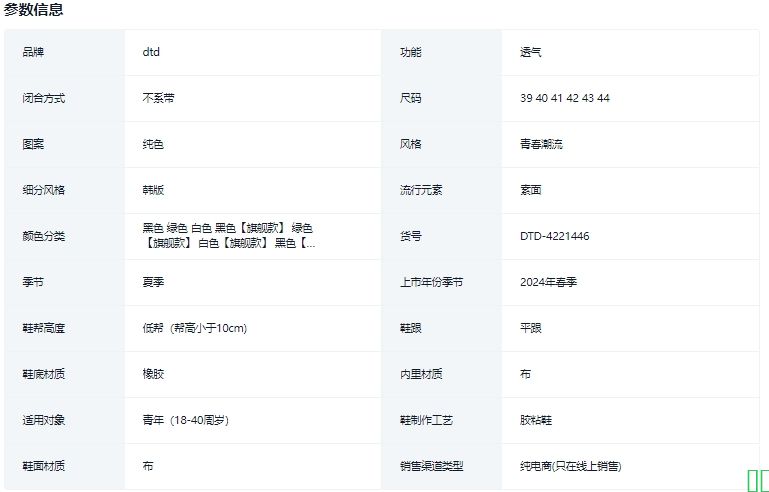Click the 参数信息 heading
The width and height of the screenshot is (769, 492).
pyautogui.click(x=33, y=10)
